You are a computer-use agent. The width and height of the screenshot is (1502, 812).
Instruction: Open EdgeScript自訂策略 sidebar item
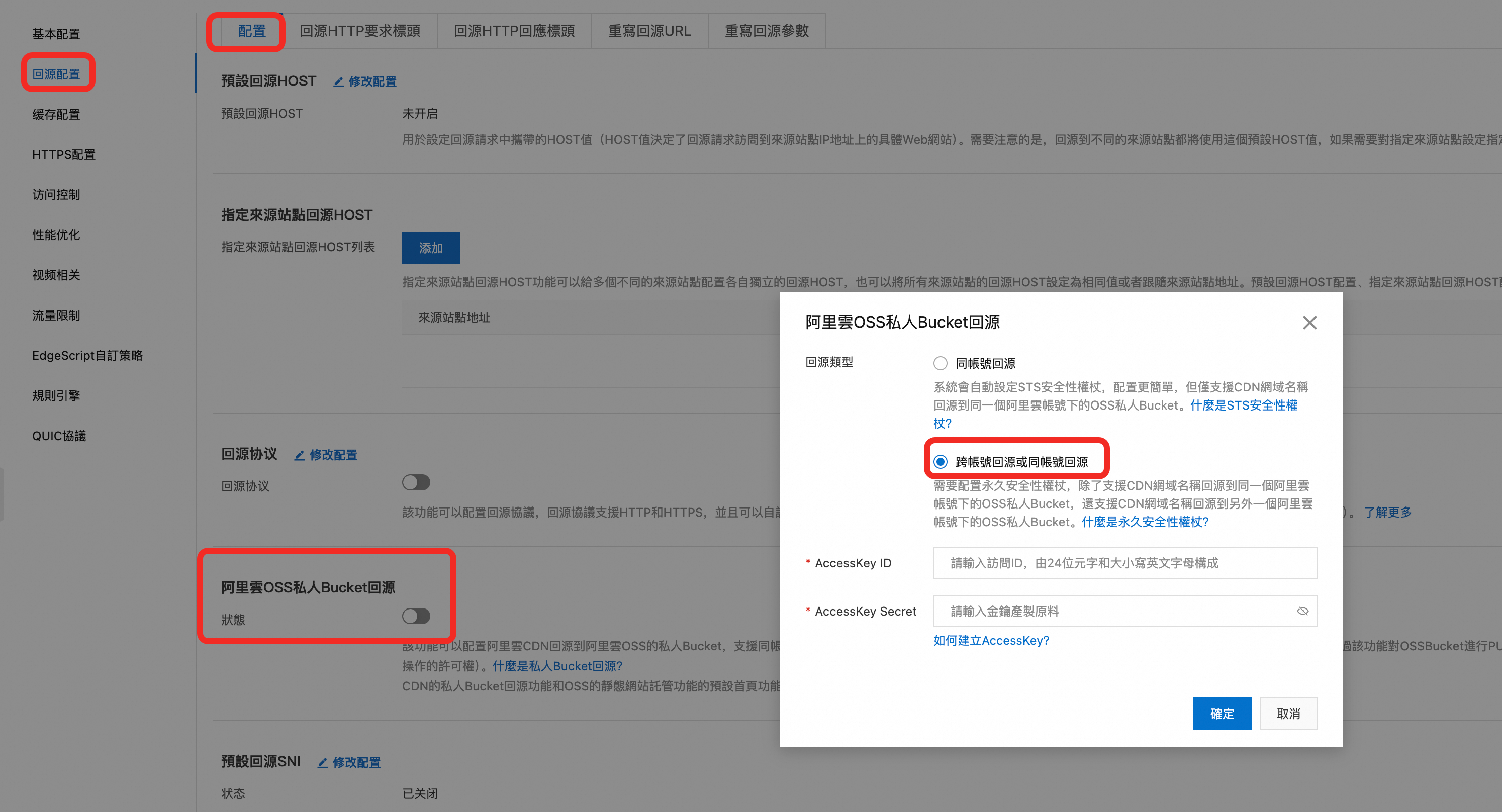(87, 355)
